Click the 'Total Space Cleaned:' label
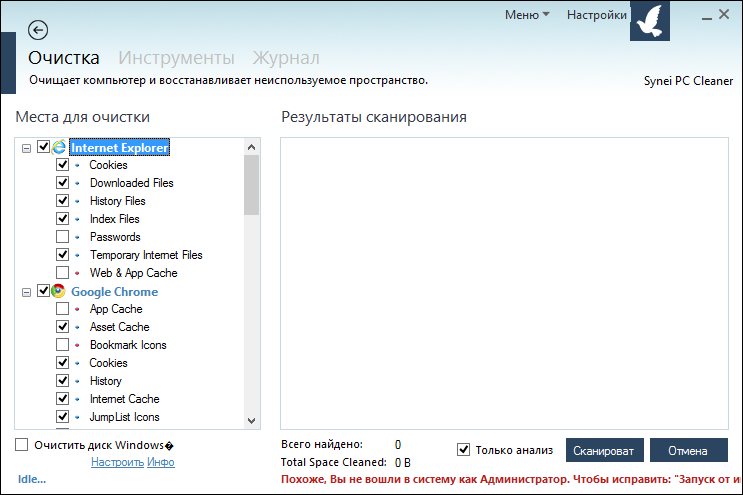Screen dimensions: 743x495 (334, 462)
